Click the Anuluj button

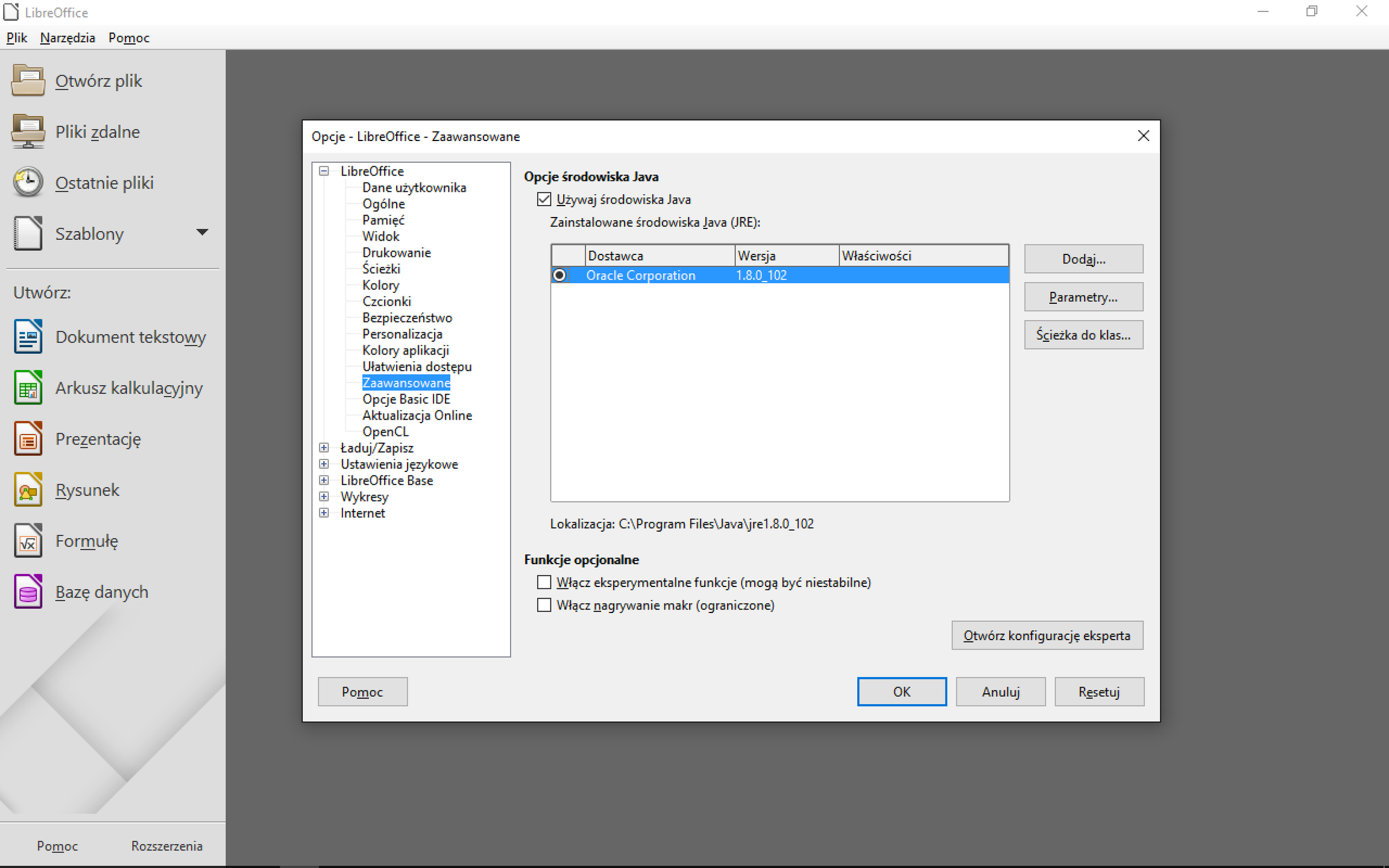1001,692
